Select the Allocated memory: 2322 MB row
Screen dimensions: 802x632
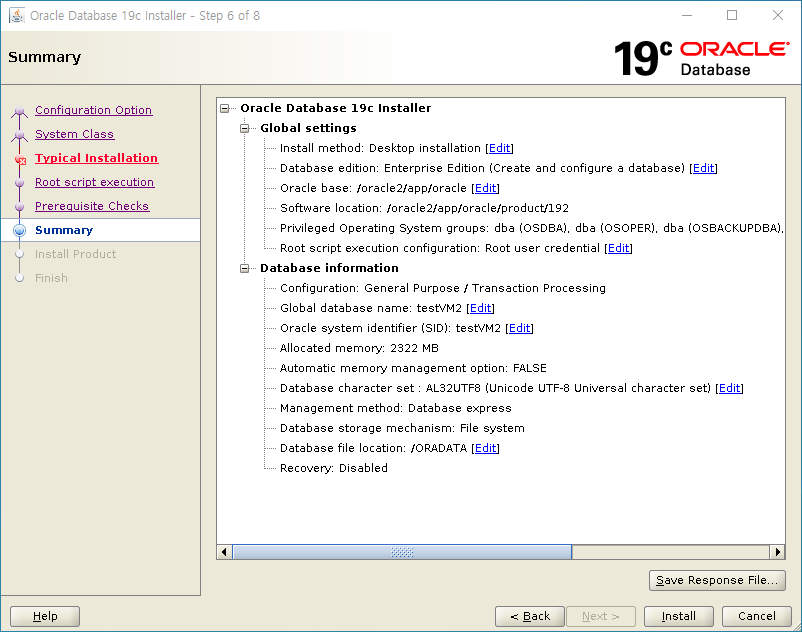coord(359,348)
